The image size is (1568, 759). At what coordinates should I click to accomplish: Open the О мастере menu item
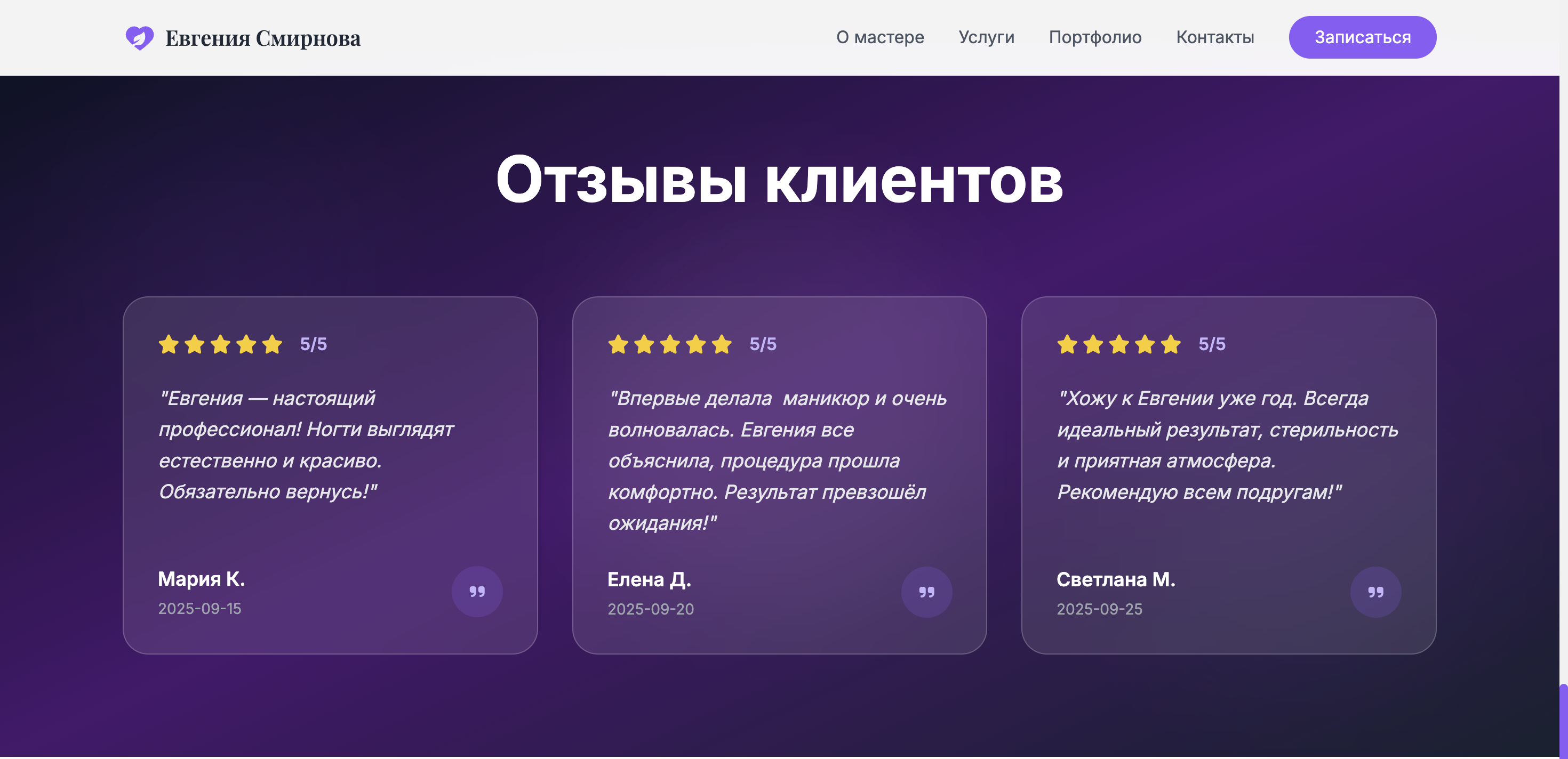click(x=879, y=37)
